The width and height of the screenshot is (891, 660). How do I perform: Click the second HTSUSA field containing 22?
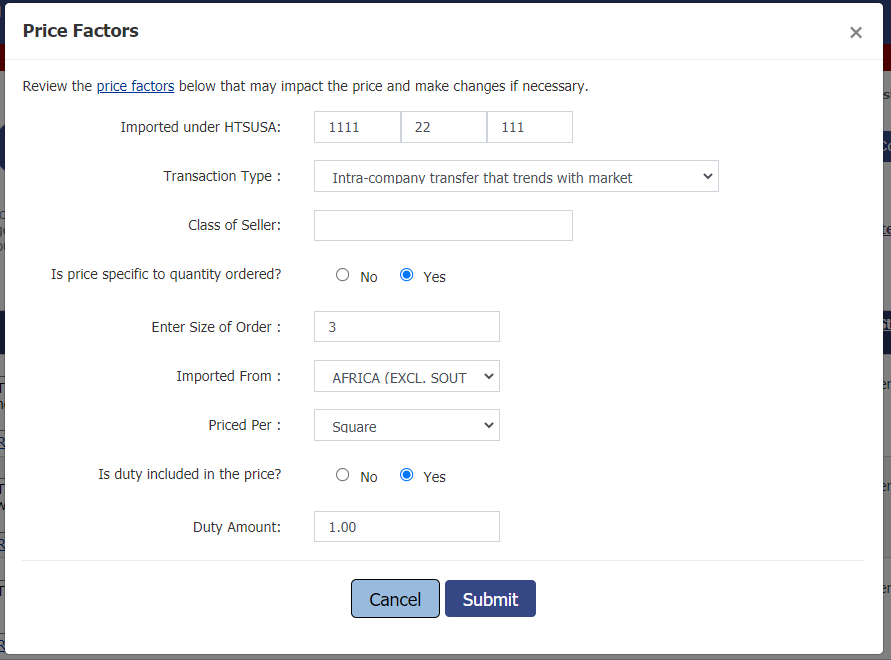(443, 127)
